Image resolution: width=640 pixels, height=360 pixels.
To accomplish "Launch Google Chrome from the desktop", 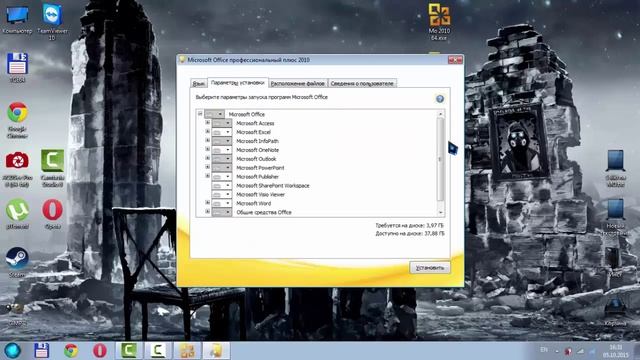I will pos(17,120).
